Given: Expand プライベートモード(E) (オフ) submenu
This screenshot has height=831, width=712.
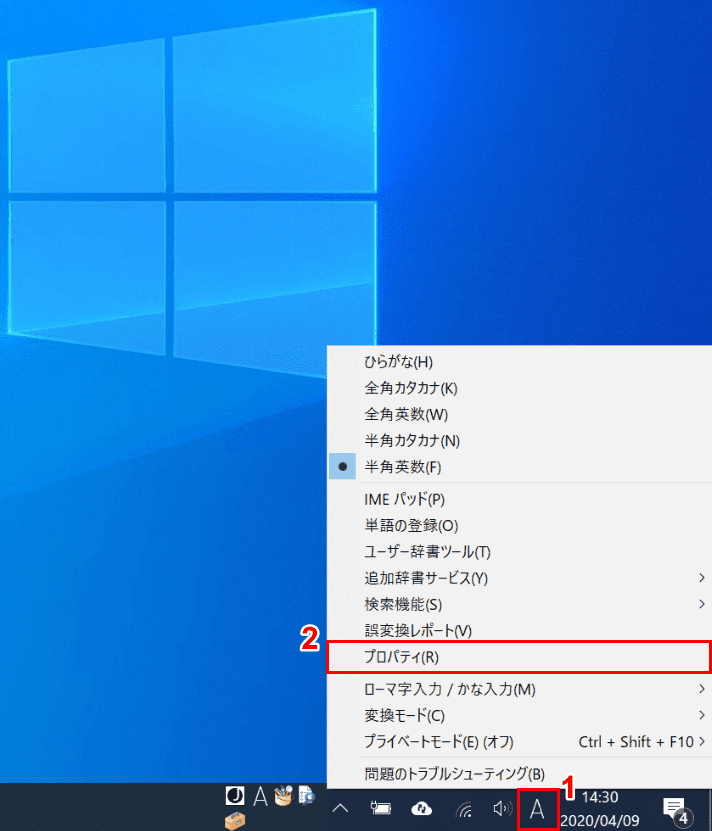Looking at the screenshot, I should (x=519, y=742).
